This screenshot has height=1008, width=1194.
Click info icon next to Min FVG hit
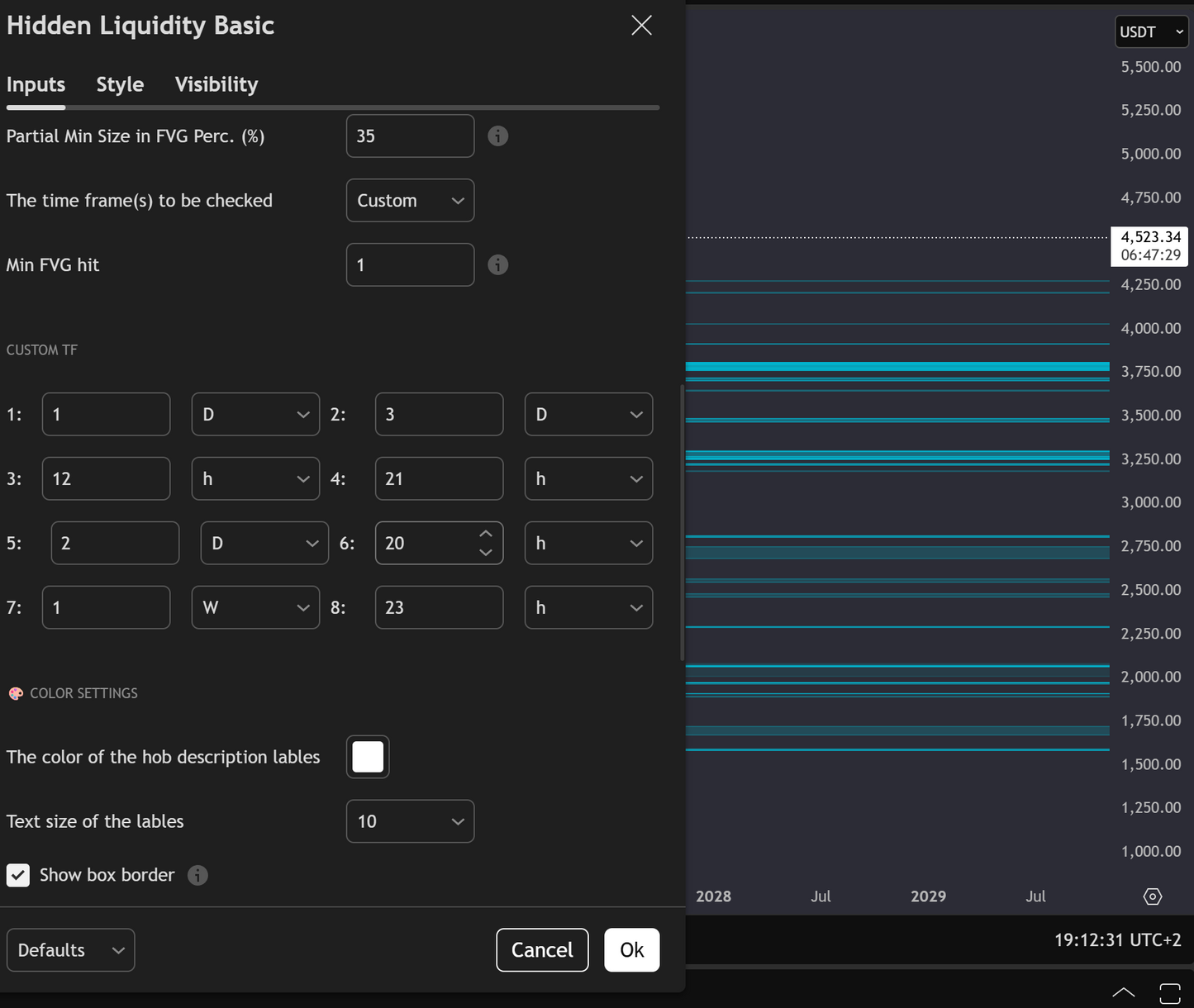pyautogui.click(x=497, y=265)
